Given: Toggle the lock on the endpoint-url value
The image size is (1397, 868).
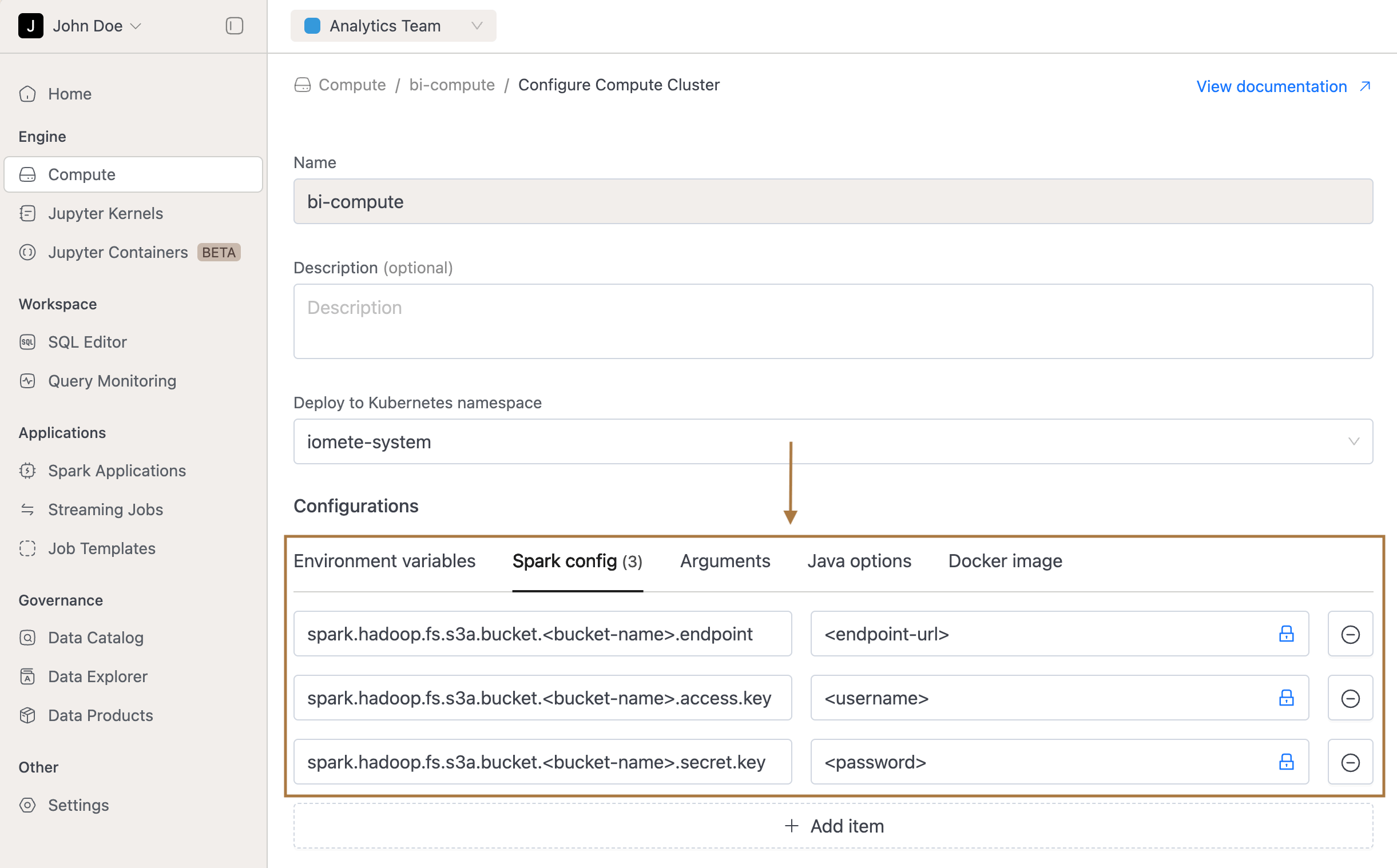Looking at the screenshot, I should 1287,634.
